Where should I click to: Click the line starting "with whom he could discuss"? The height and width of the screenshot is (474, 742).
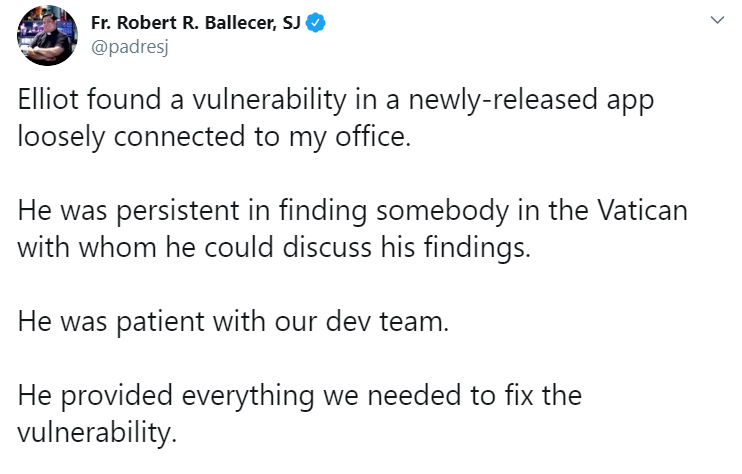274,248
